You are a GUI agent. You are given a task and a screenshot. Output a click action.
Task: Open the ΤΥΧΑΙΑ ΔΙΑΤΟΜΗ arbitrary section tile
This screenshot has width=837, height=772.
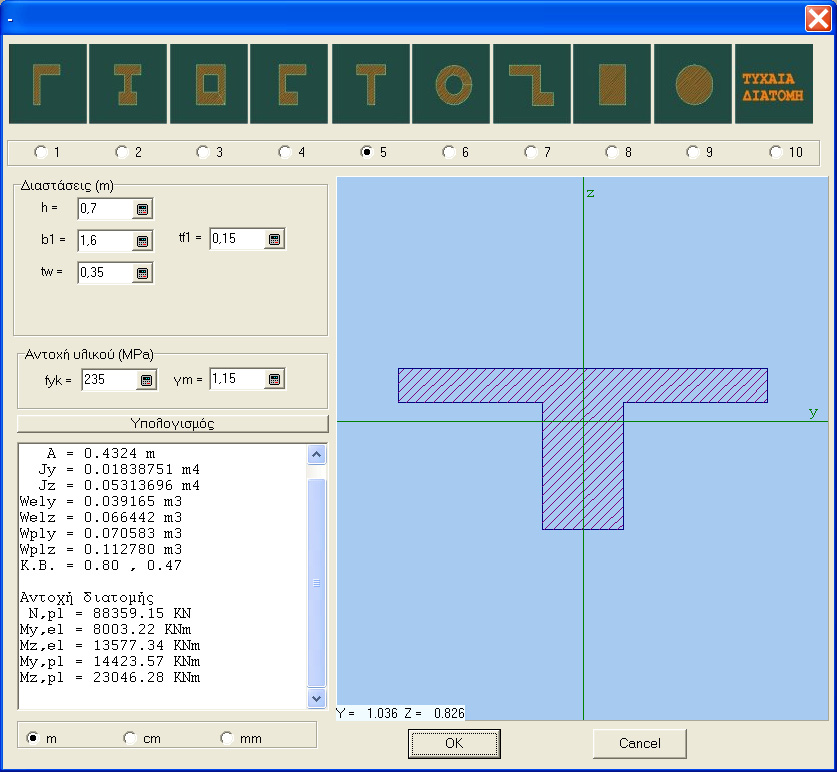(x=774, y=84)
